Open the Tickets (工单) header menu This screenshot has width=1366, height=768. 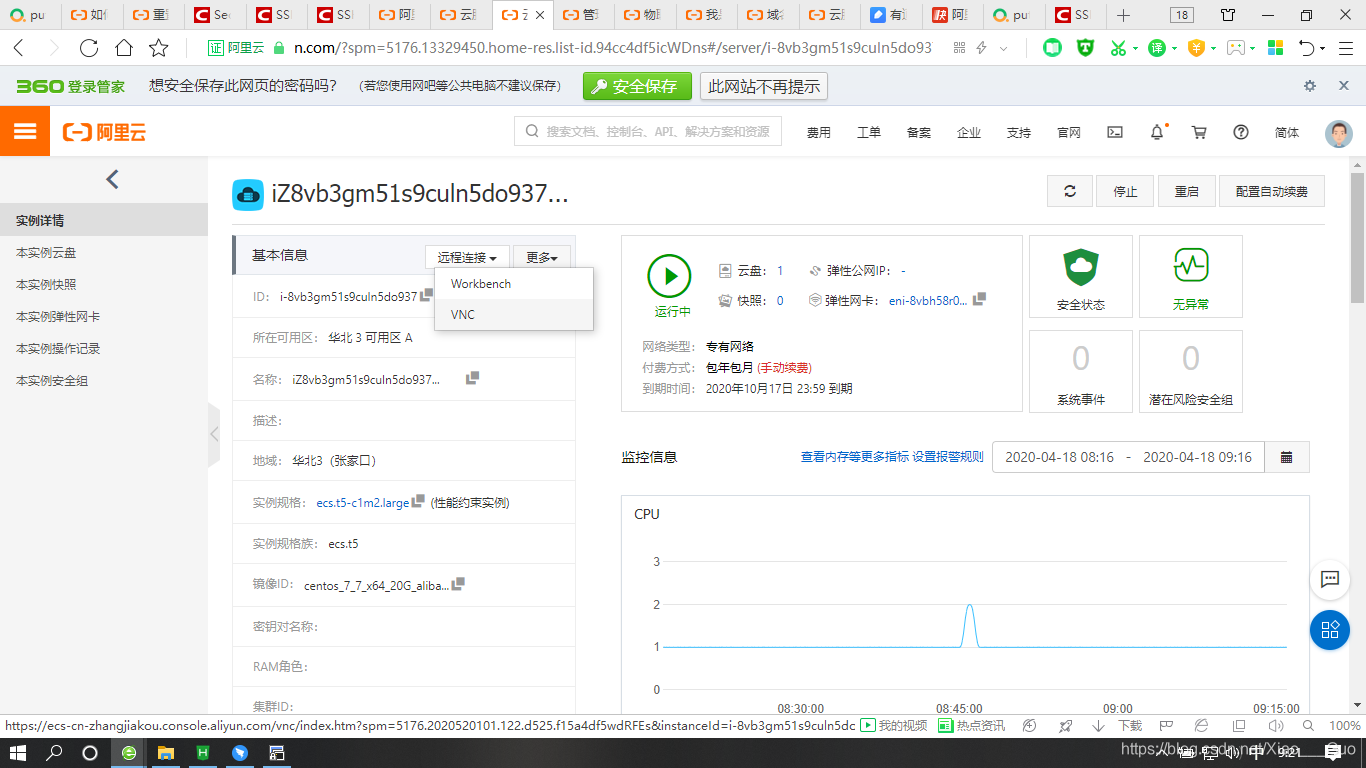869,132
